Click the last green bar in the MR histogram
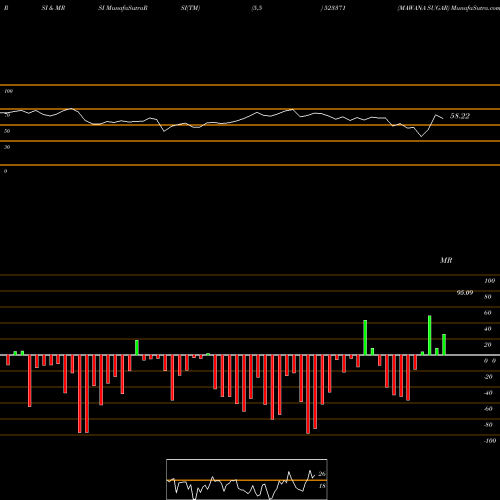The width and height of the screenshot is (500, 500). [444, 344]
